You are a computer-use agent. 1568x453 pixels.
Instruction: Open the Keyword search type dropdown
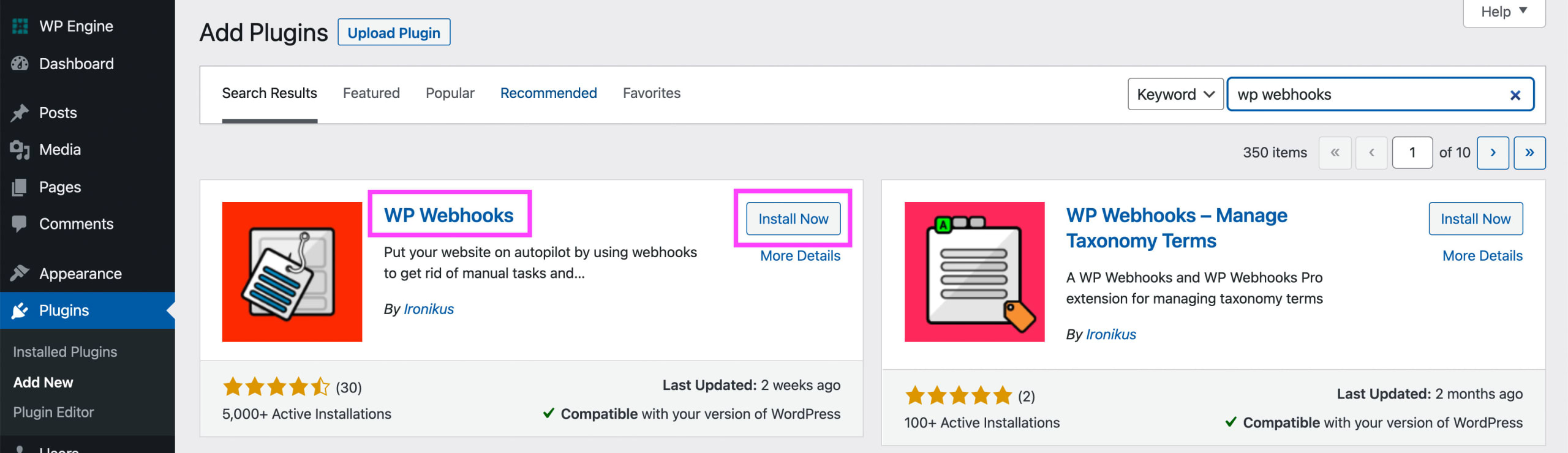(x=1175, y=94)
